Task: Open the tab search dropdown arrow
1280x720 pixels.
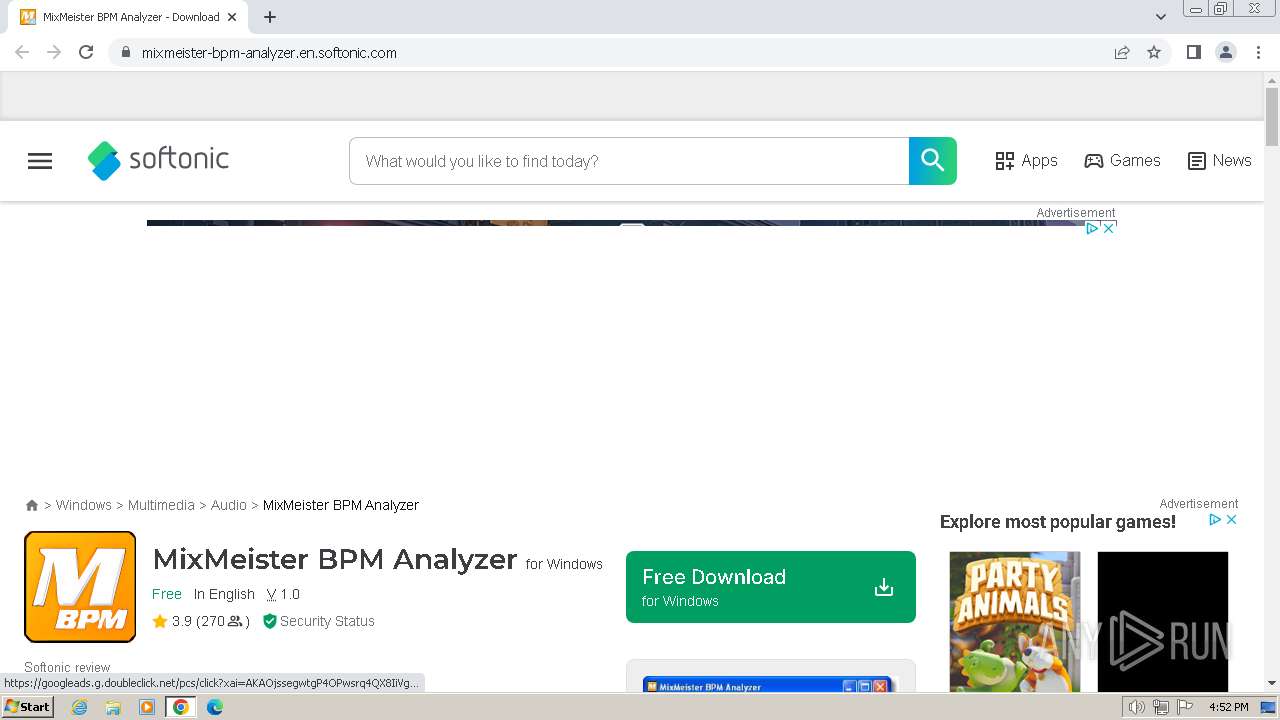Action: 1161,17
